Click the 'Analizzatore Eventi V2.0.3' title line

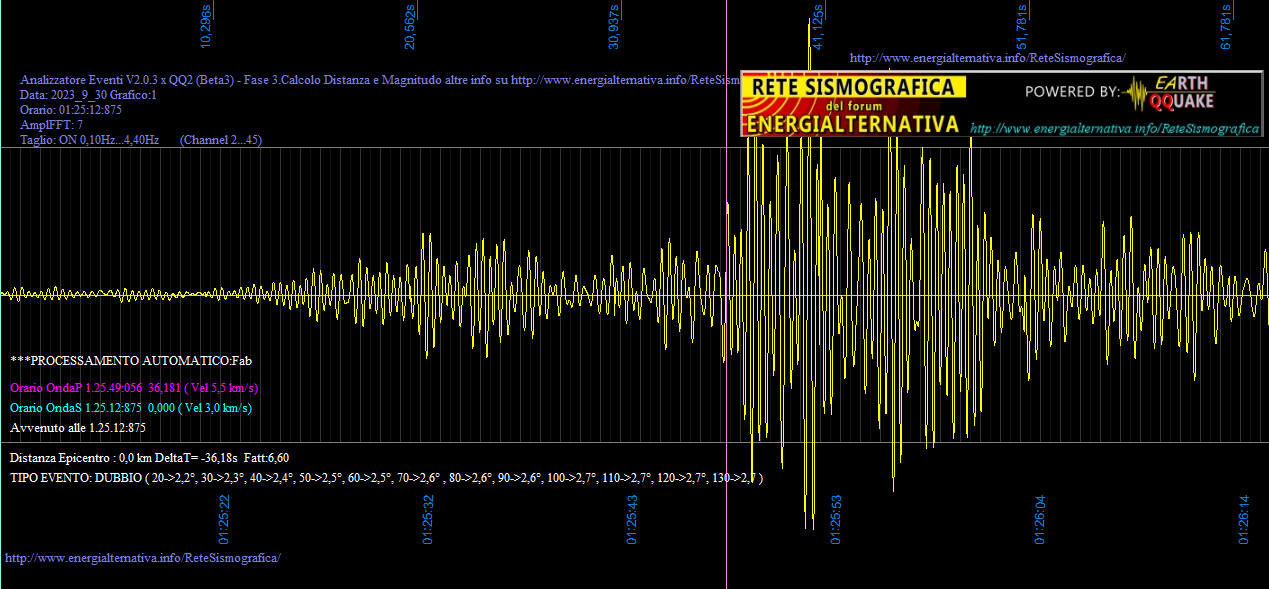click(380, 80)
